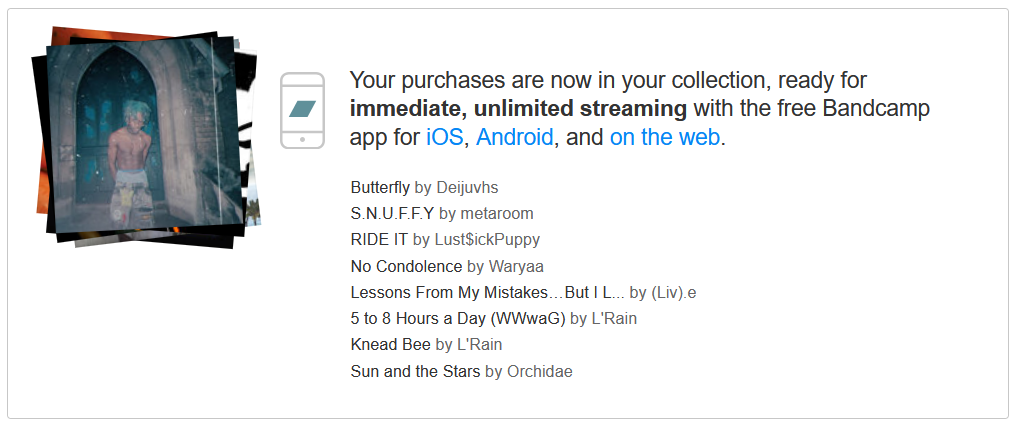Open No Condolence release title
This screenshot has width=1017, height=430.
[x=406, y=267]
